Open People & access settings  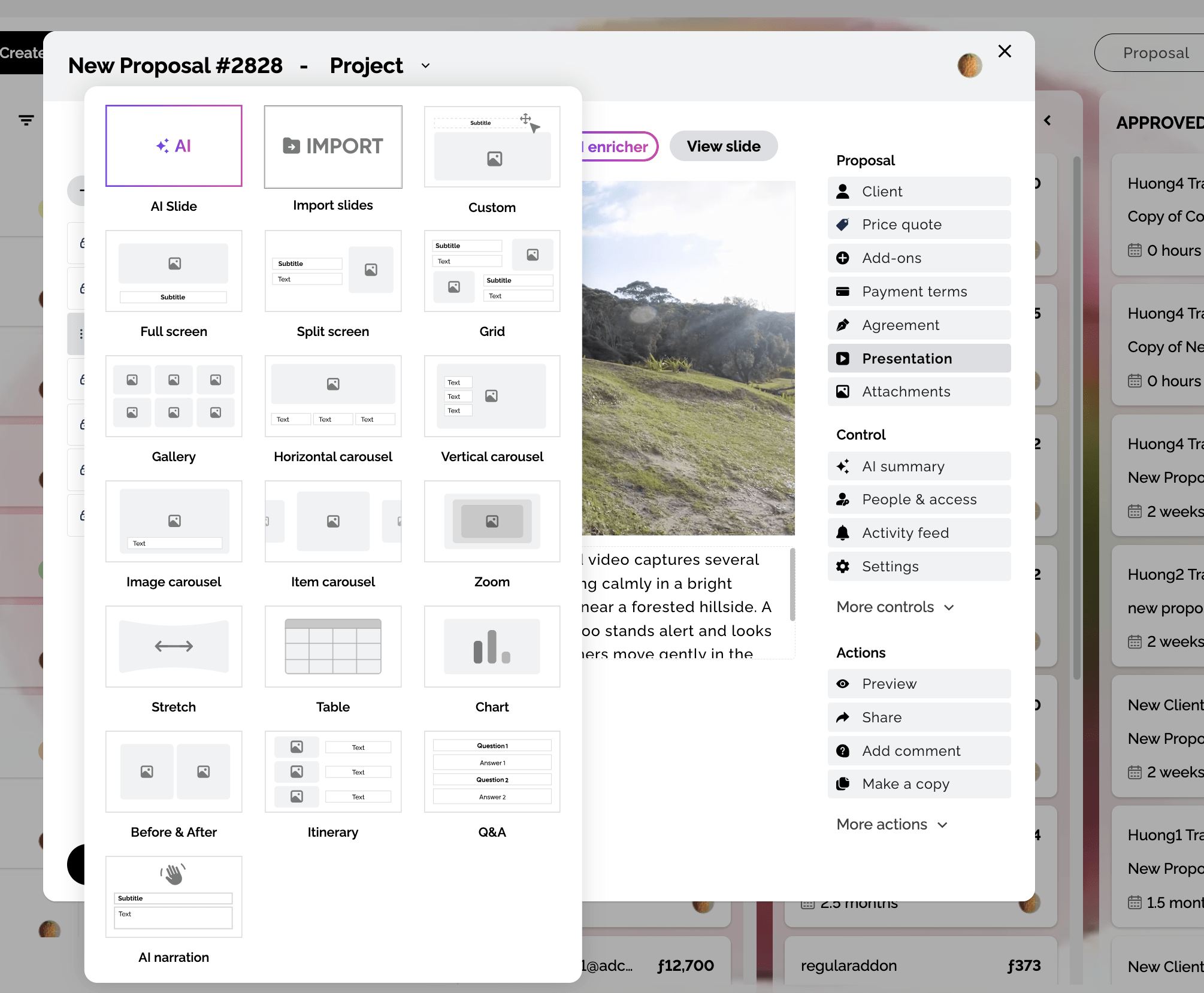click(919, 499)
